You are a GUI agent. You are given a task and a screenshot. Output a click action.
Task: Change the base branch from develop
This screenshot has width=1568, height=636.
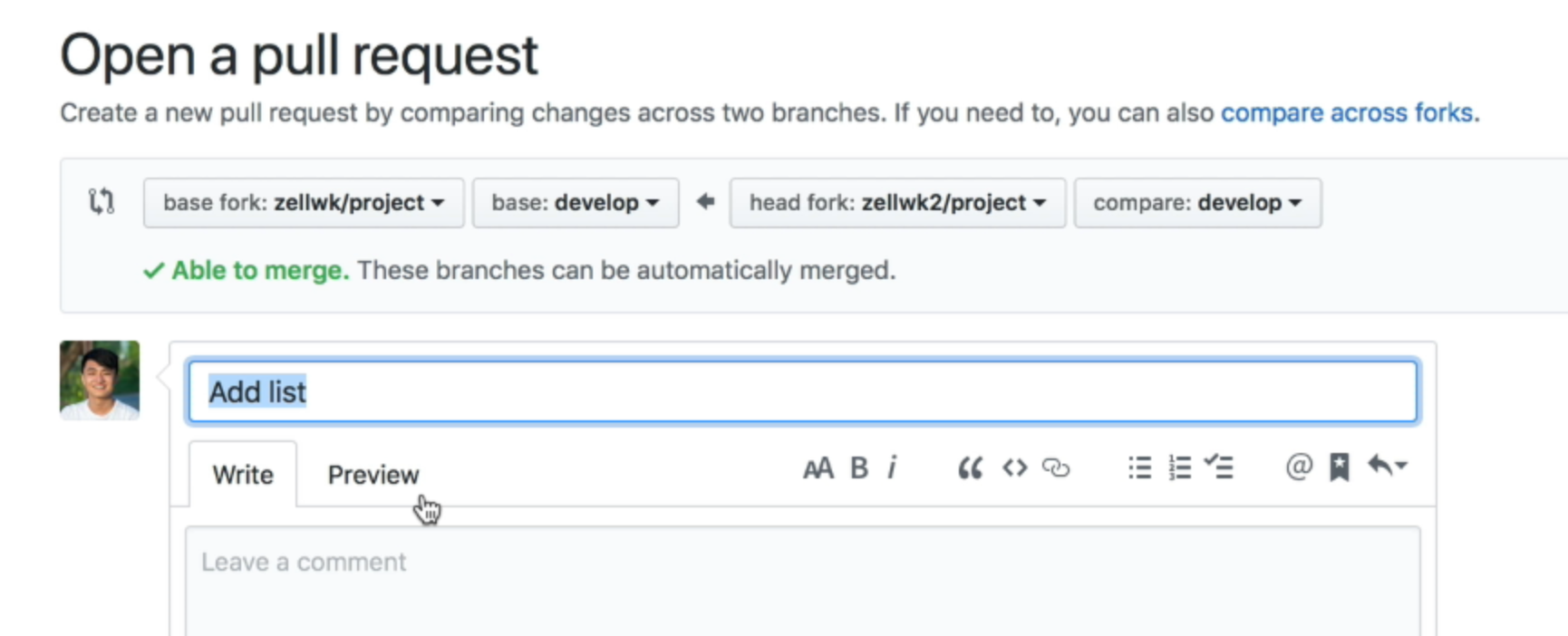tap(576, 202)
